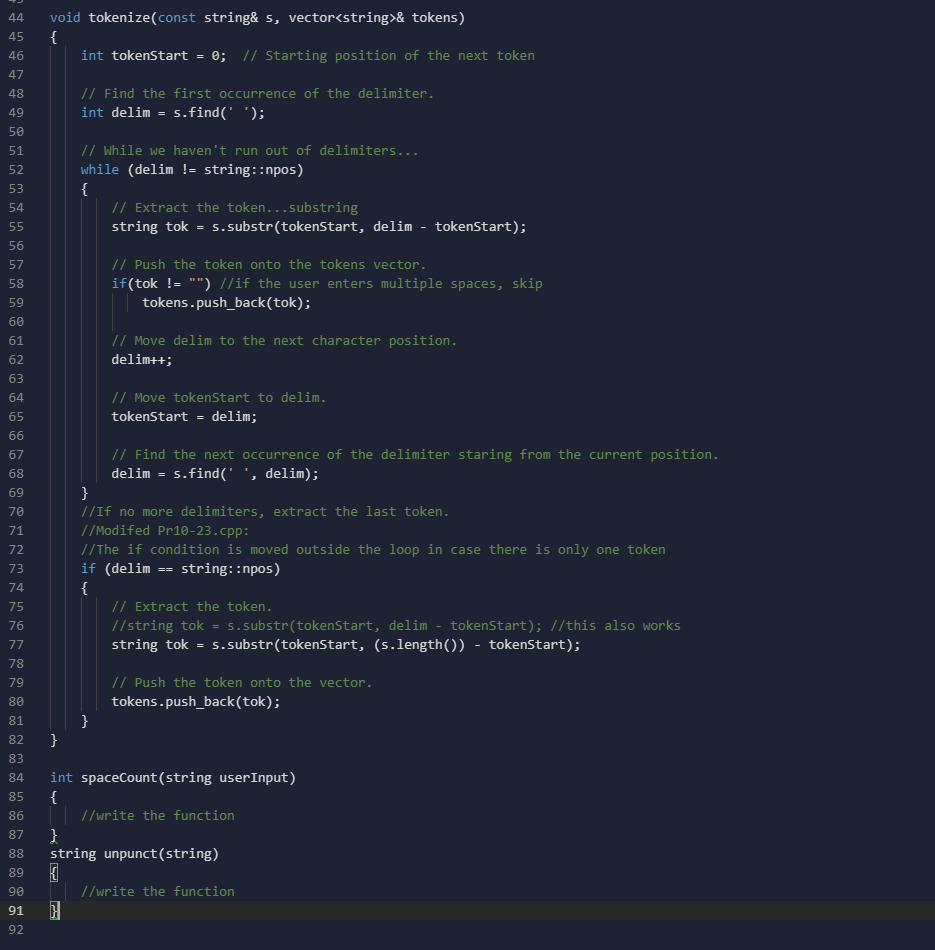Click empty line 47 number in gutter
Image resolution: width=935 pixels, height=950 pixels.
click(x=16, y=75)
